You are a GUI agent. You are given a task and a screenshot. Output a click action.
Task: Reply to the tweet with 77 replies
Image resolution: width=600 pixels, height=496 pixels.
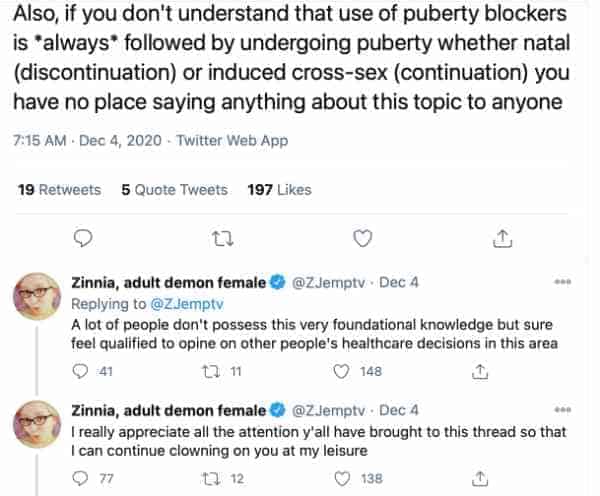click(x=80, y=478)
